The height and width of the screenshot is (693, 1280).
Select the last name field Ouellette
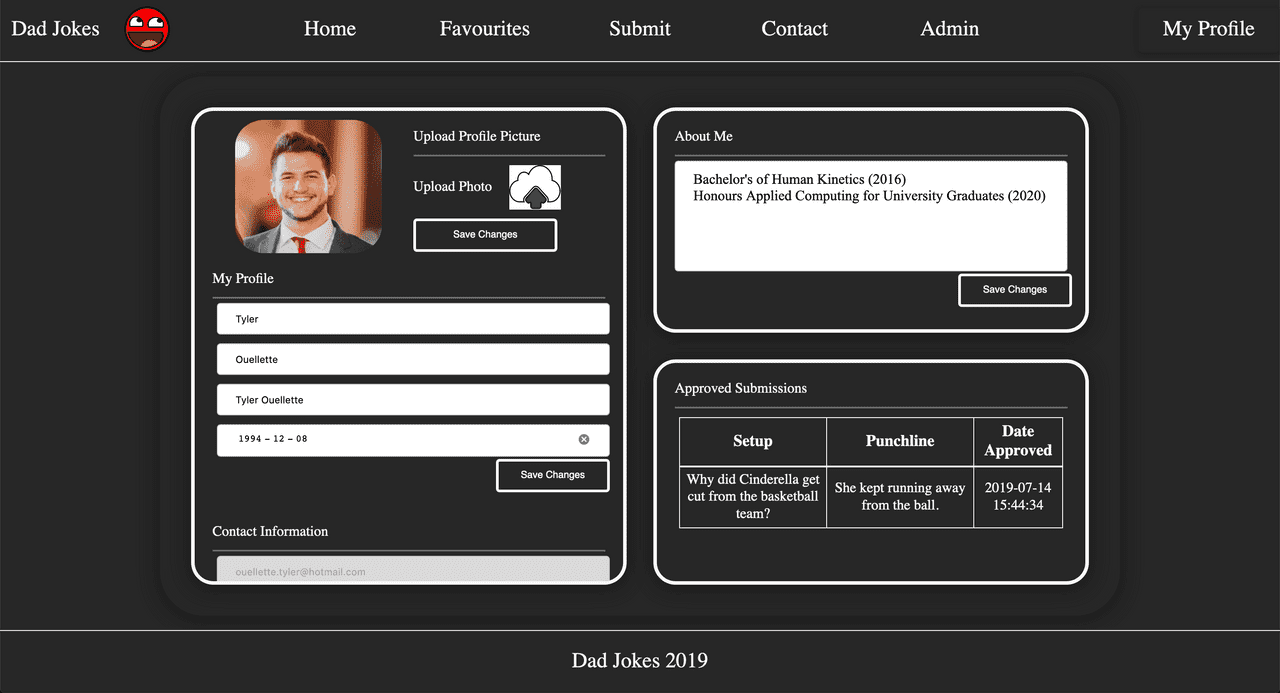[412, 359]
